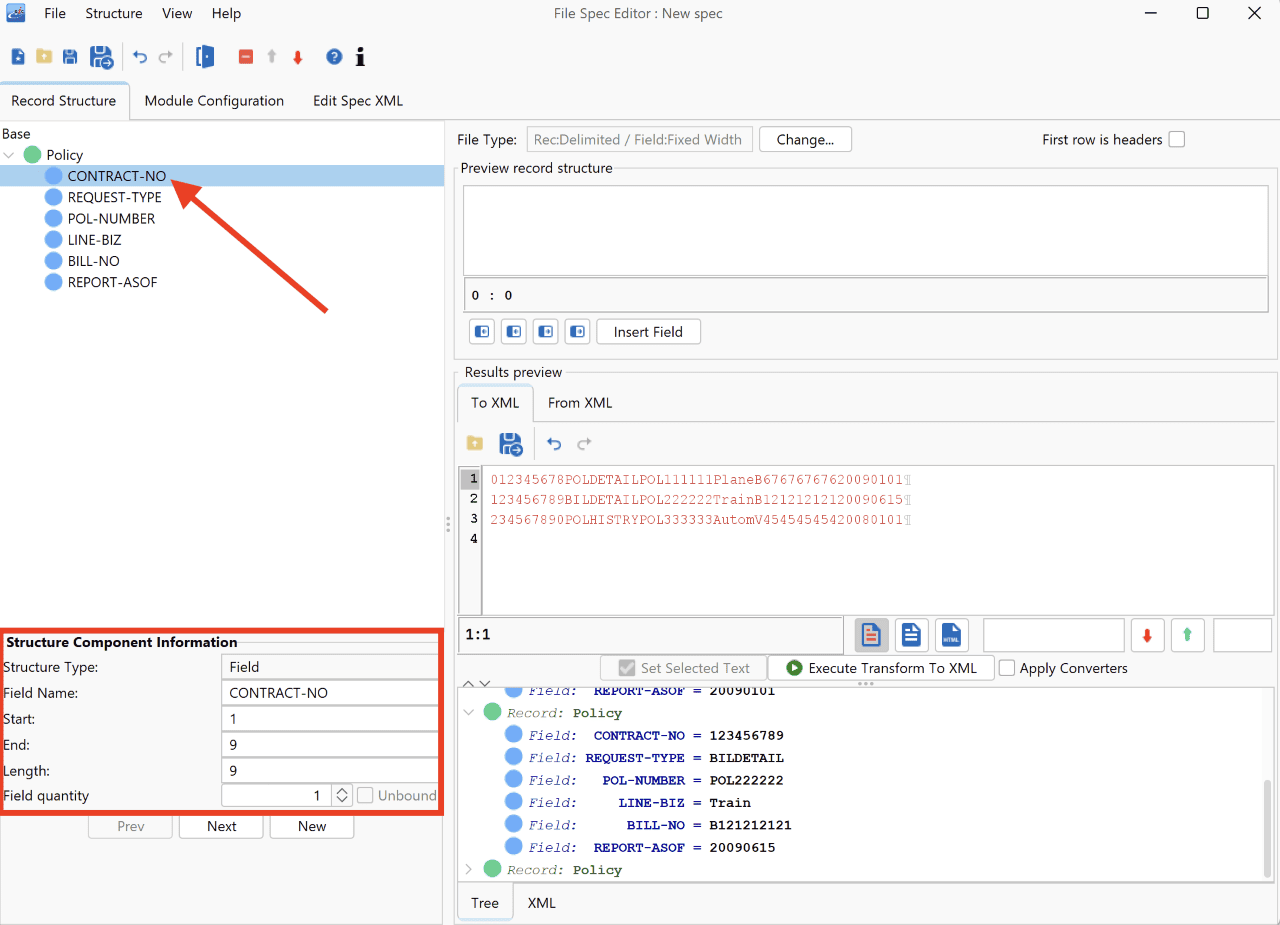Image resolution: width=1280 pixels, height=925 pixels.
Task: Click line 2 of the sample data text
Action: (700, 499)
